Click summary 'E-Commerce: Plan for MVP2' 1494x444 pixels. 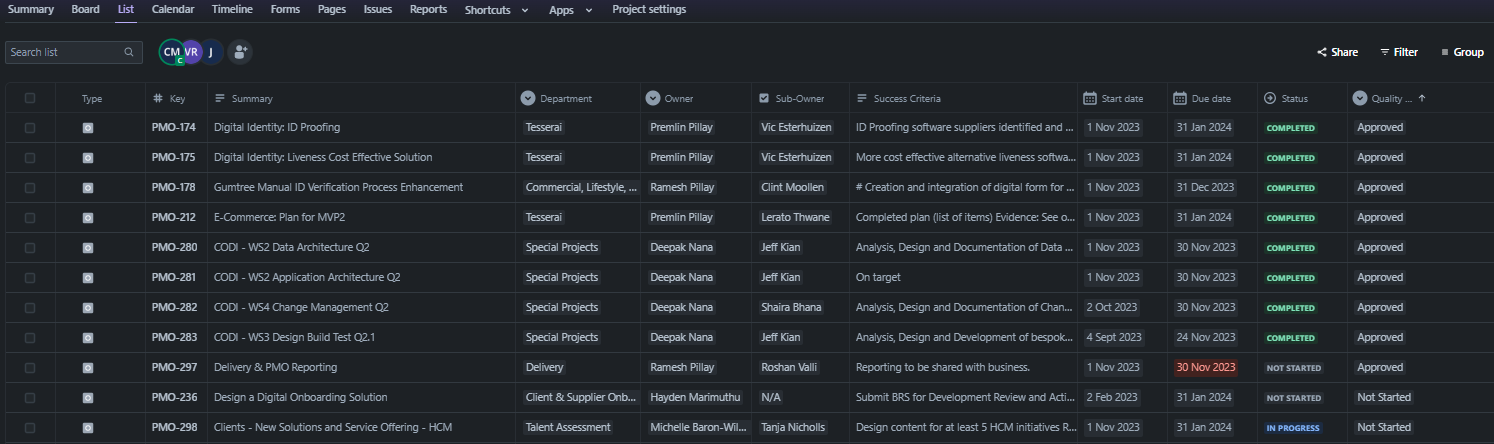pos(279,218)
